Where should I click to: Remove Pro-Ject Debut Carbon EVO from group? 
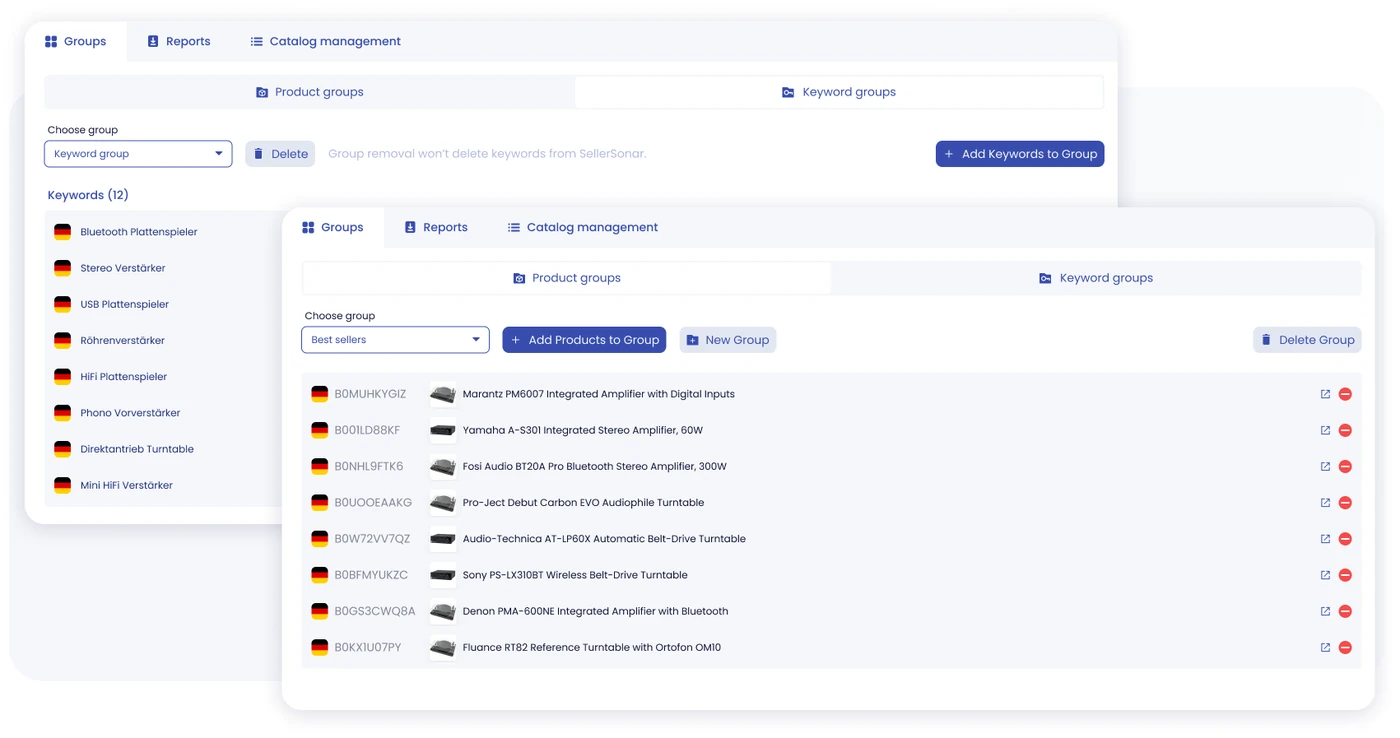click(x=1345, y=502)
